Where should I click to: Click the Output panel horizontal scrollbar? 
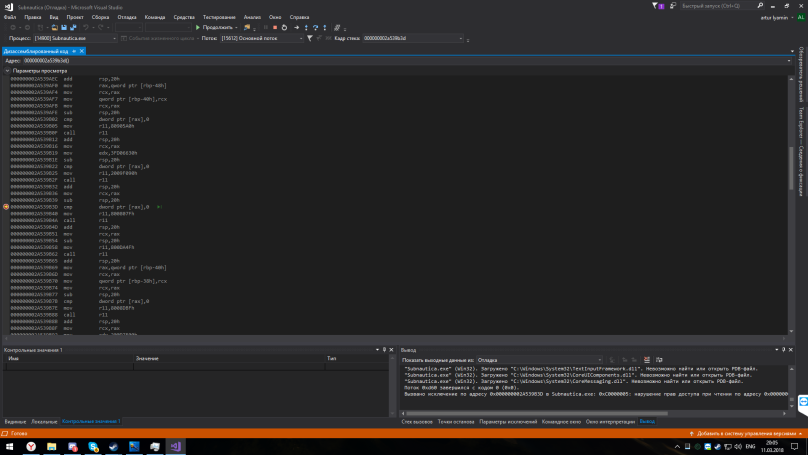pyautogui.click(x=536, y=413)
